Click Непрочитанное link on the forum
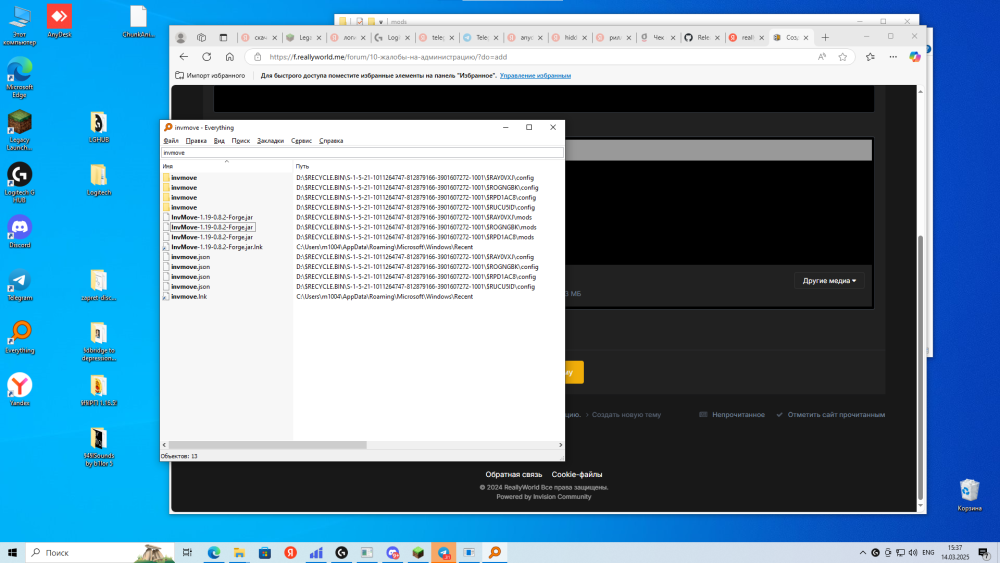 [x=732, y=414]
